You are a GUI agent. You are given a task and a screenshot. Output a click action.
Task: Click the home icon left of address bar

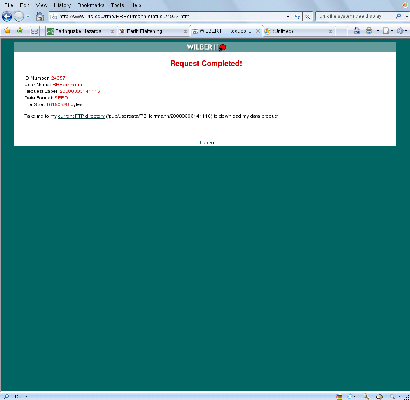[x=40, y=16]
